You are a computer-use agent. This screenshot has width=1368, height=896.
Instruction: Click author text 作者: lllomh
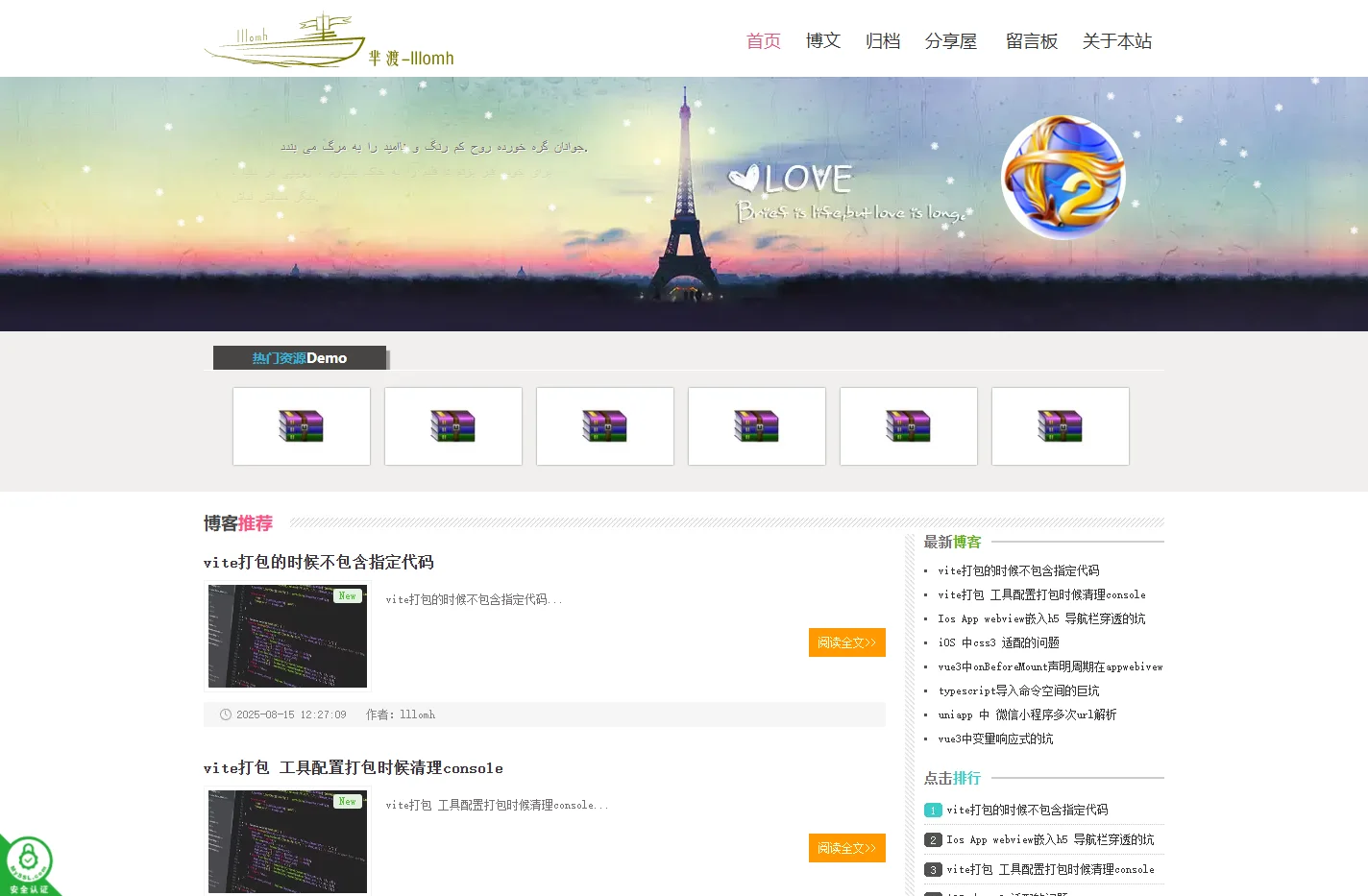coord(401,714)
